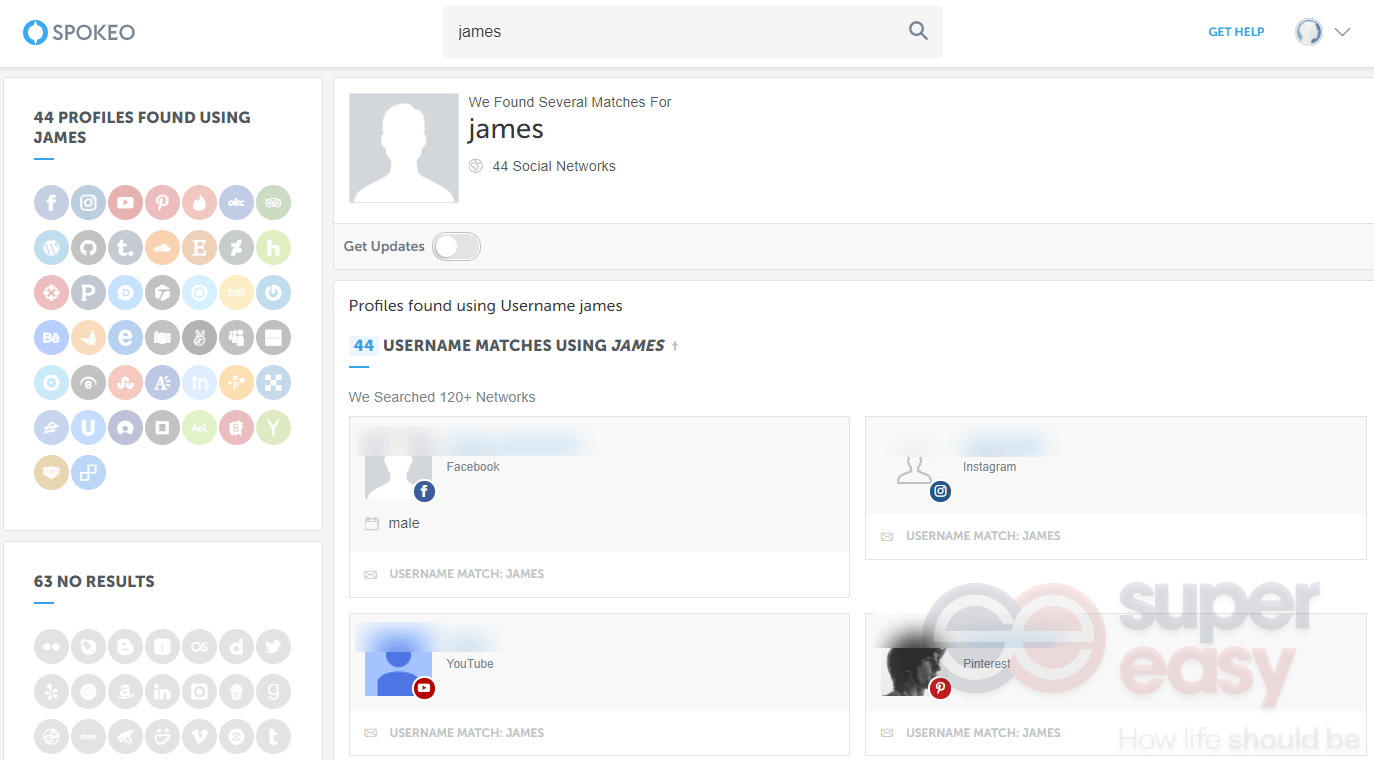Viewport: 1374px width, 760px height.
Task: Click the 'male' detail in Facebook card
Action: coord(404,523)
